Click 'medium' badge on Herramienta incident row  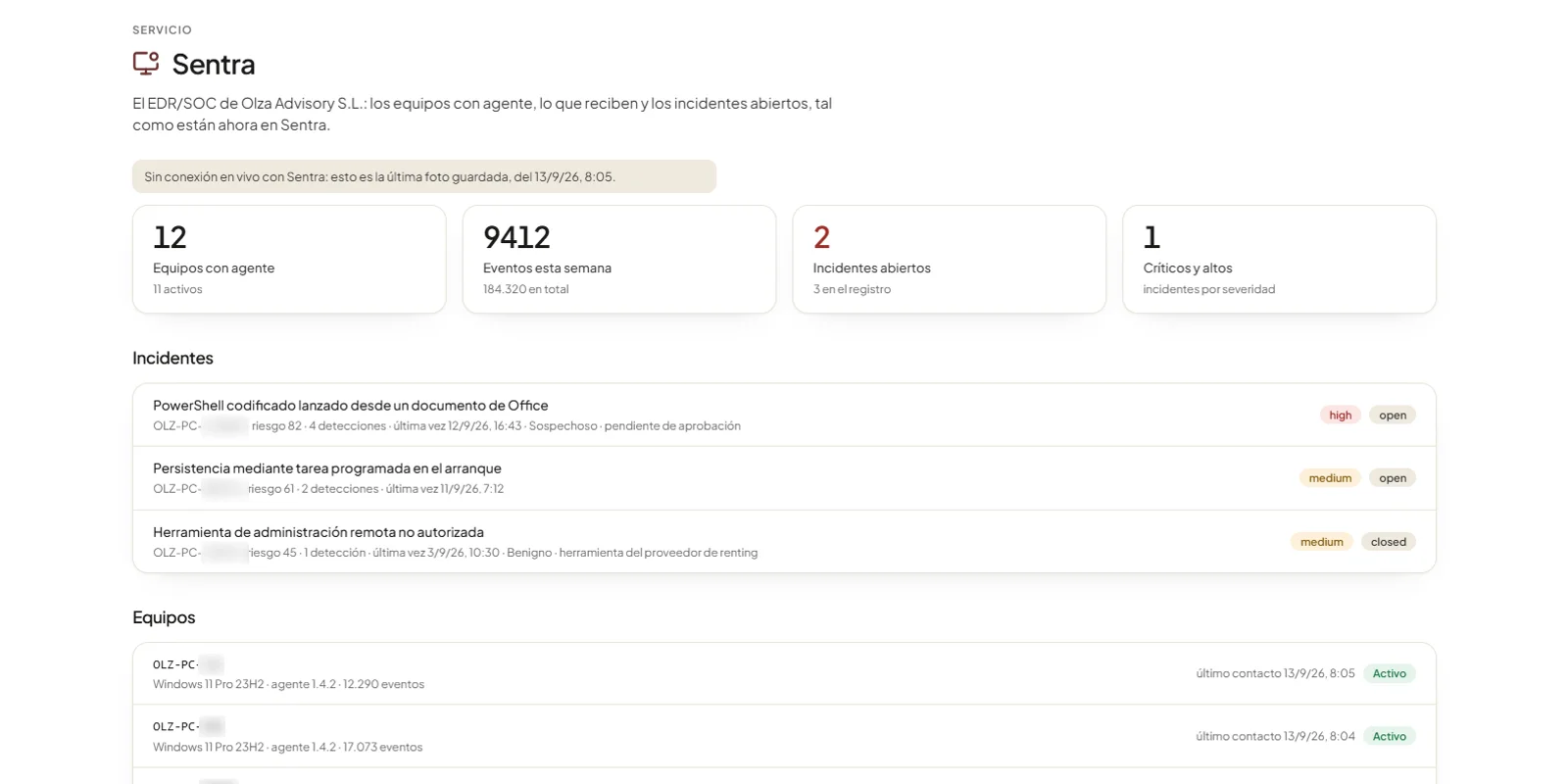coord(1321,542)
